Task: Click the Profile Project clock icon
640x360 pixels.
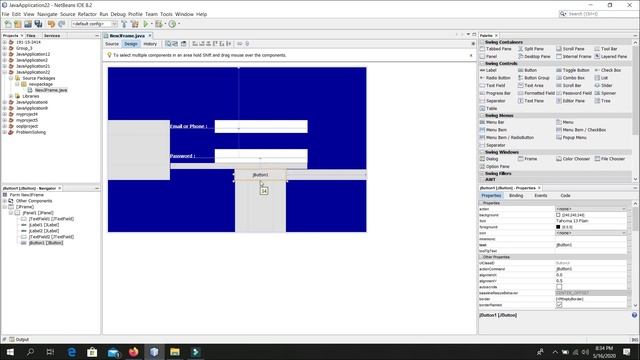Action: (x=172, y=24)
